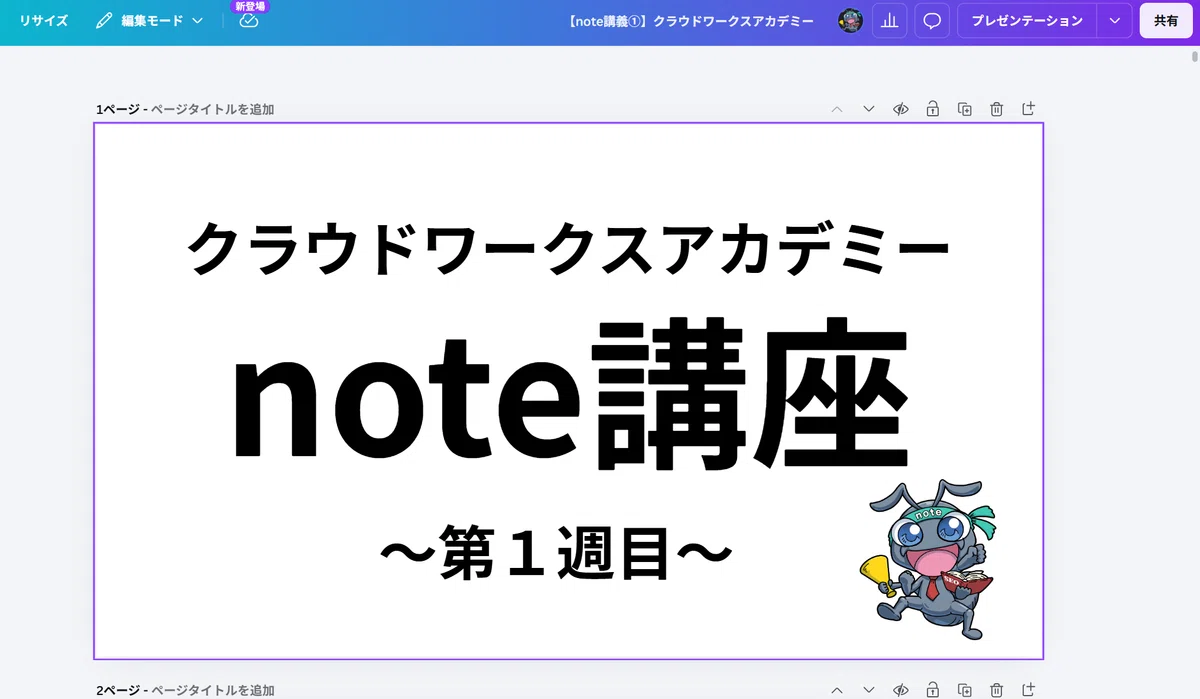Duplicate page 2
This screenshot has width=1200, height=699.
click(x=964, y=690)
